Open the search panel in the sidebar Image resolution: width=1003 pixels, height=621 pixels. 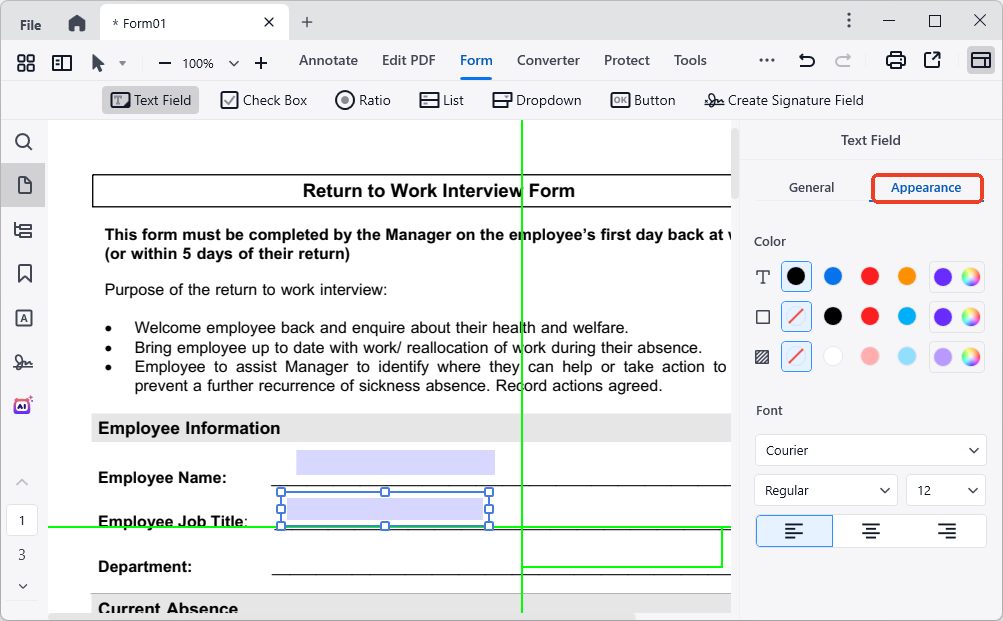tap(23, 142)
